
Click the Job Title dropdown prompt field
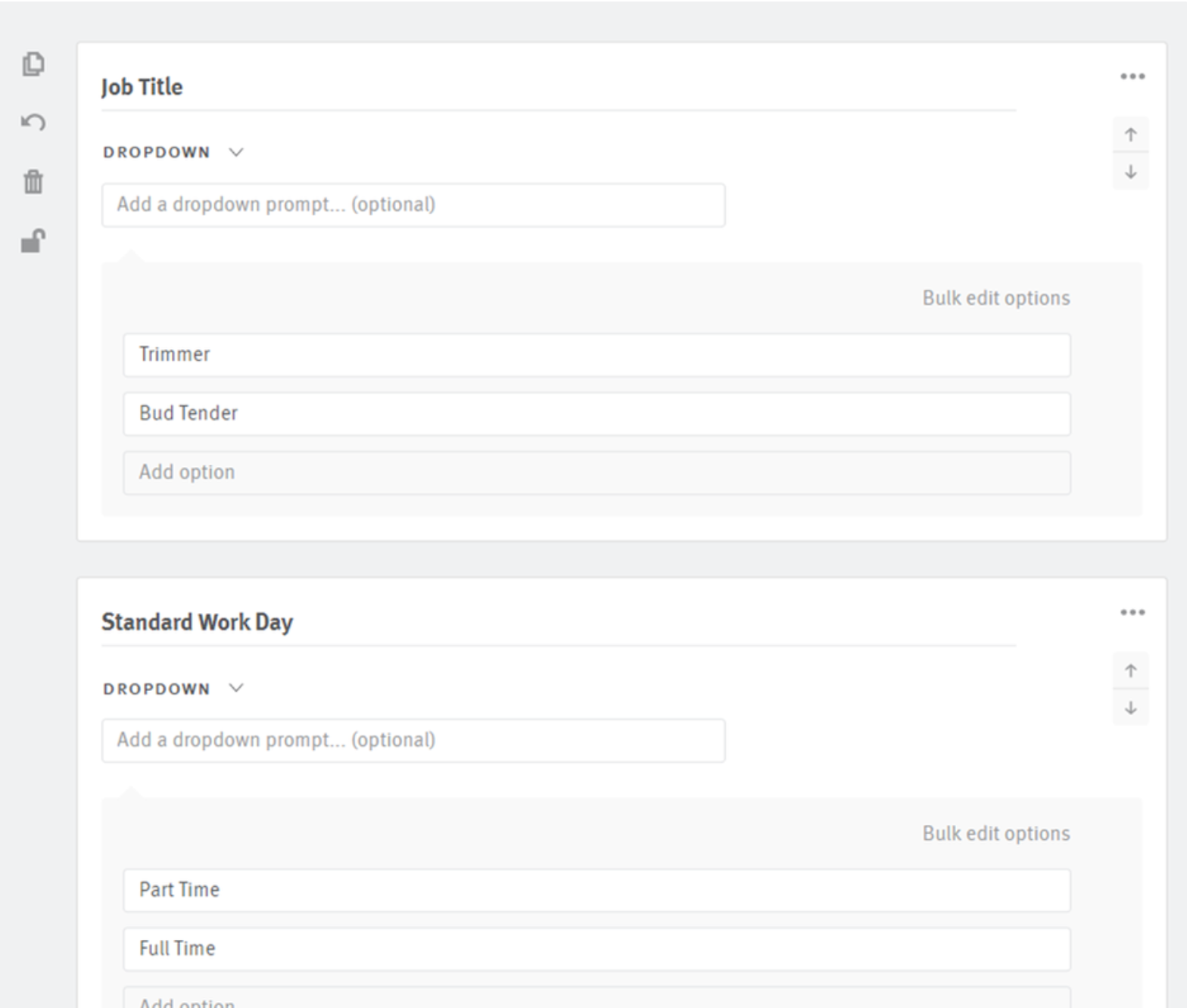coord(413,205)
